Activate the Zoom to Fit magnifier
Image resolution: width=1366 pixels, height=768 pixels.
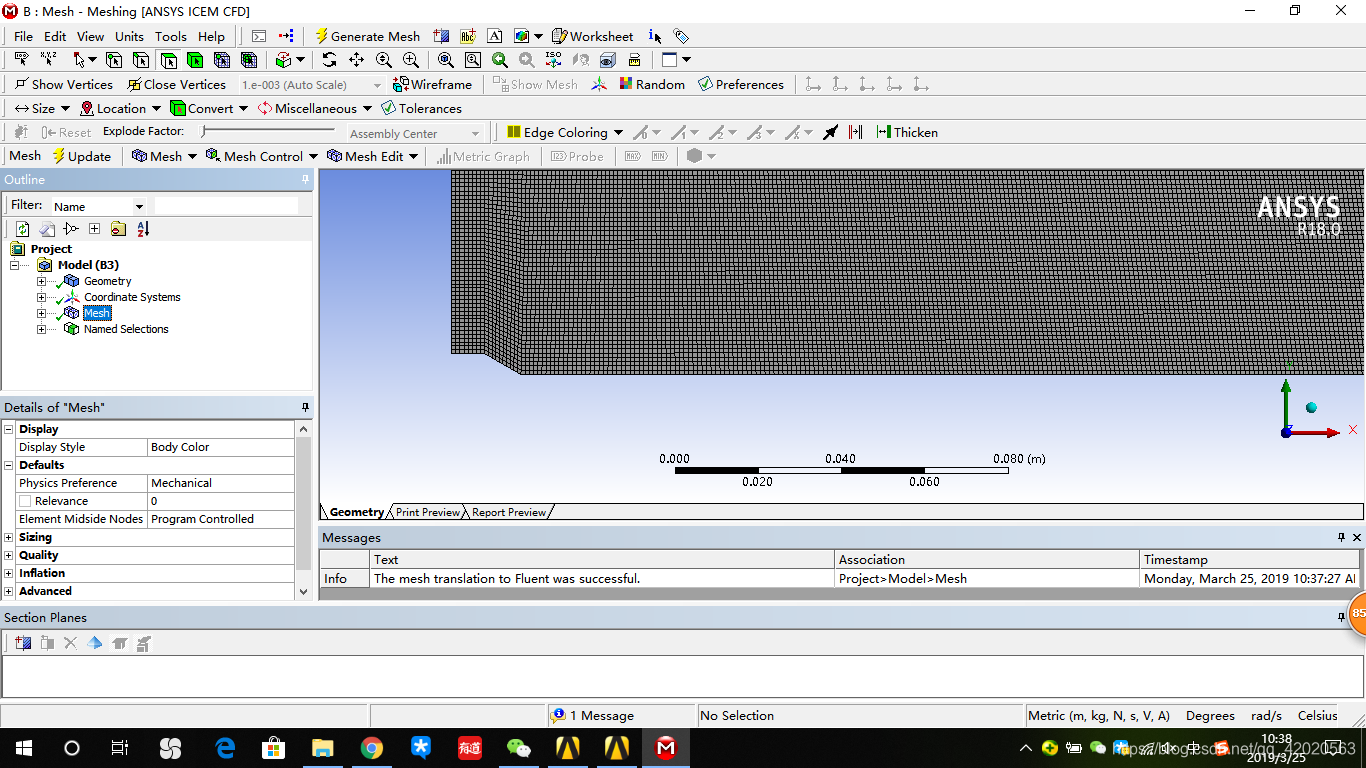446,60
